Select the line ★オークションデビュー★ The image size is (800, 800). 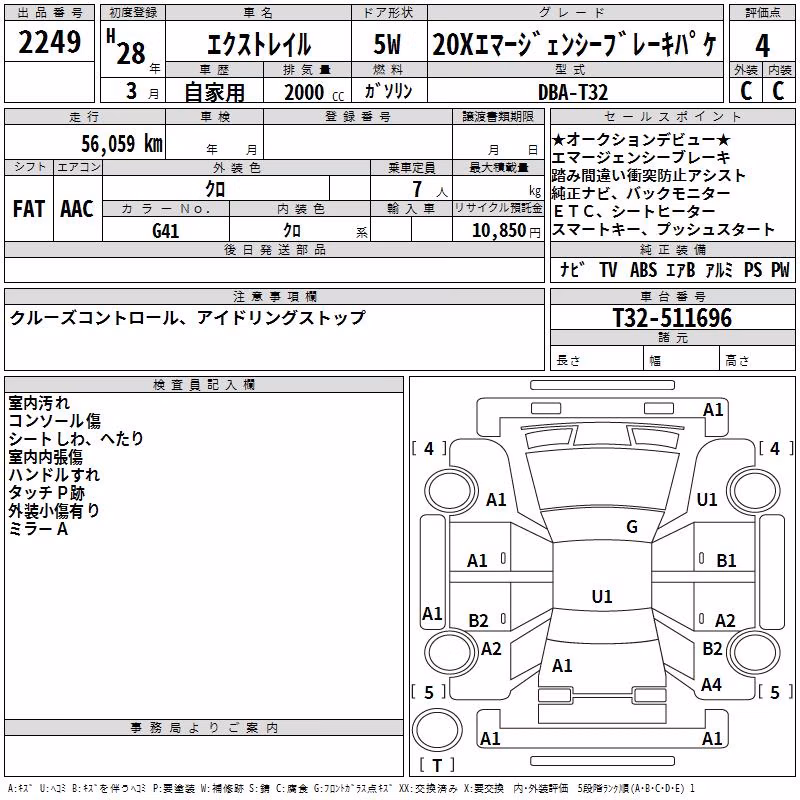click(641, 139)
